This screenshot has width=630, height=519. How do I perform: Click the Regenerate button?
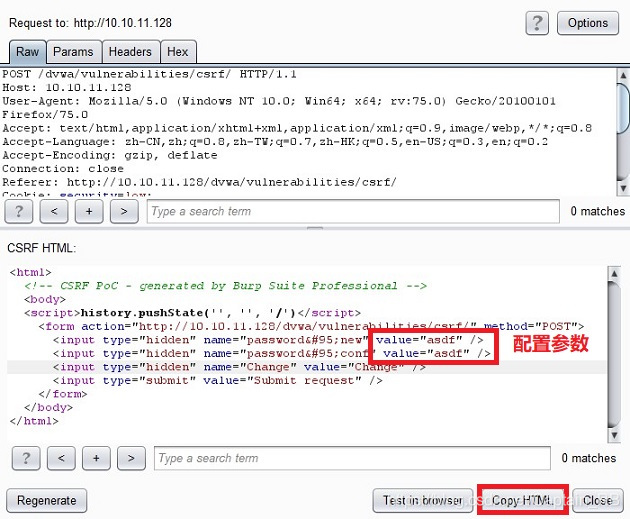[x=47, y=501]
